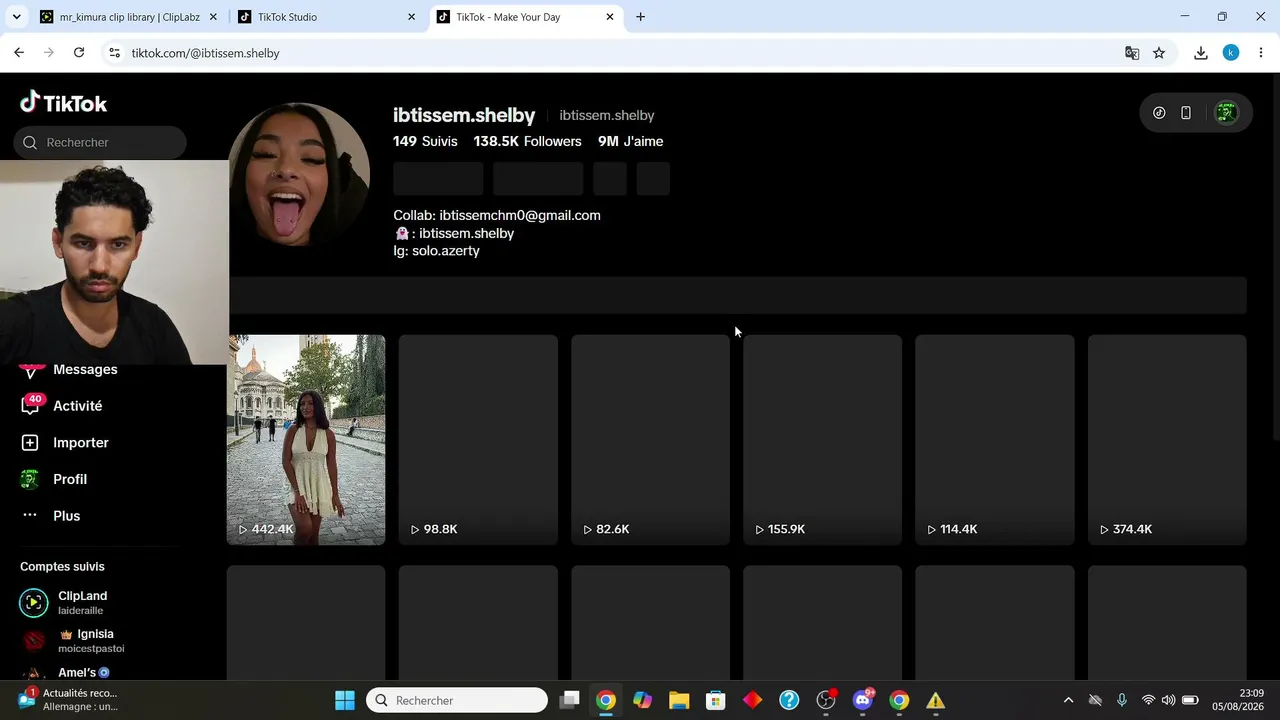Click the 149 Suivis count
The image size is (1280, 720).
pyautogui.click(x=425, y=142)
